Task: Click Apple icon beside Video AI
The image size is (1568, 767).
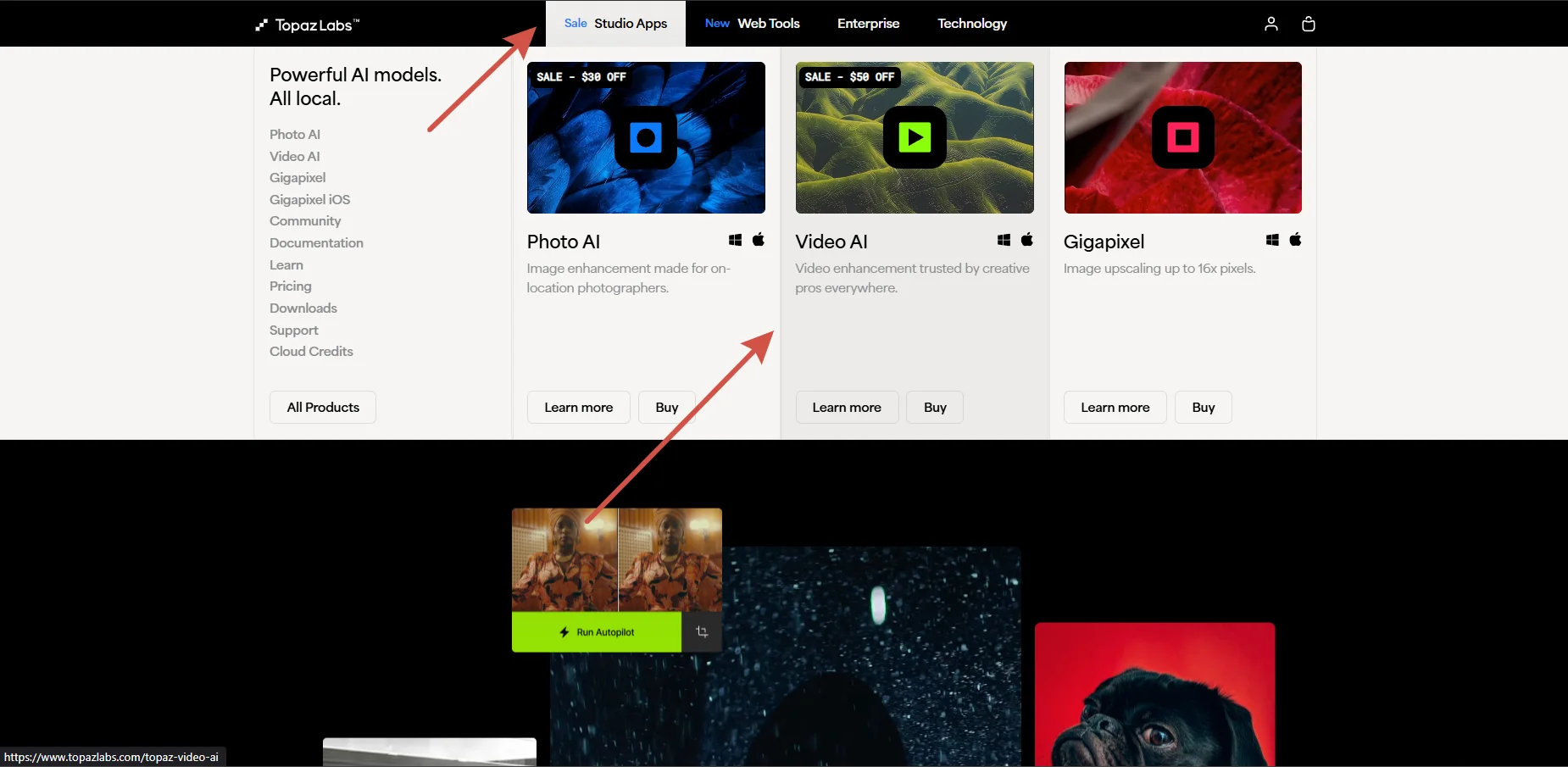Action: point(1027,240)
